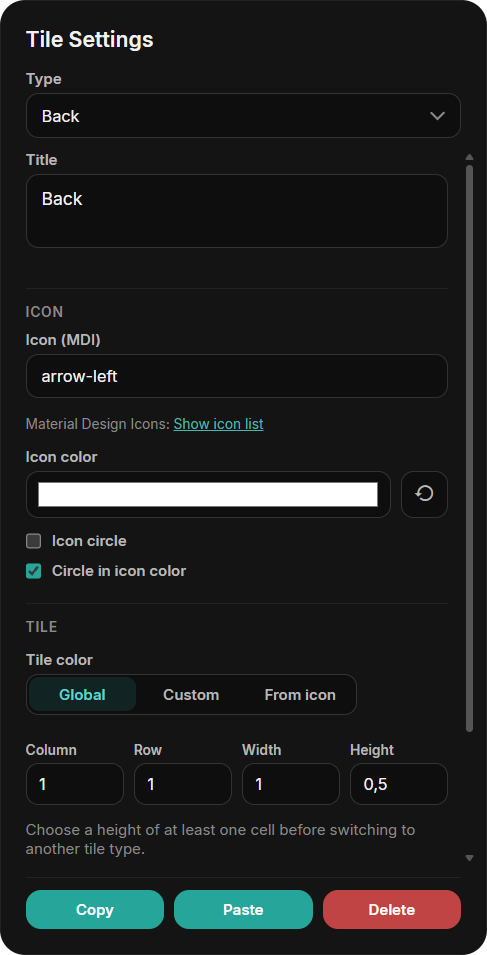Click the vertical scrollbar thumb
This screenshot has height=955, width=487.
pos(469,448)
